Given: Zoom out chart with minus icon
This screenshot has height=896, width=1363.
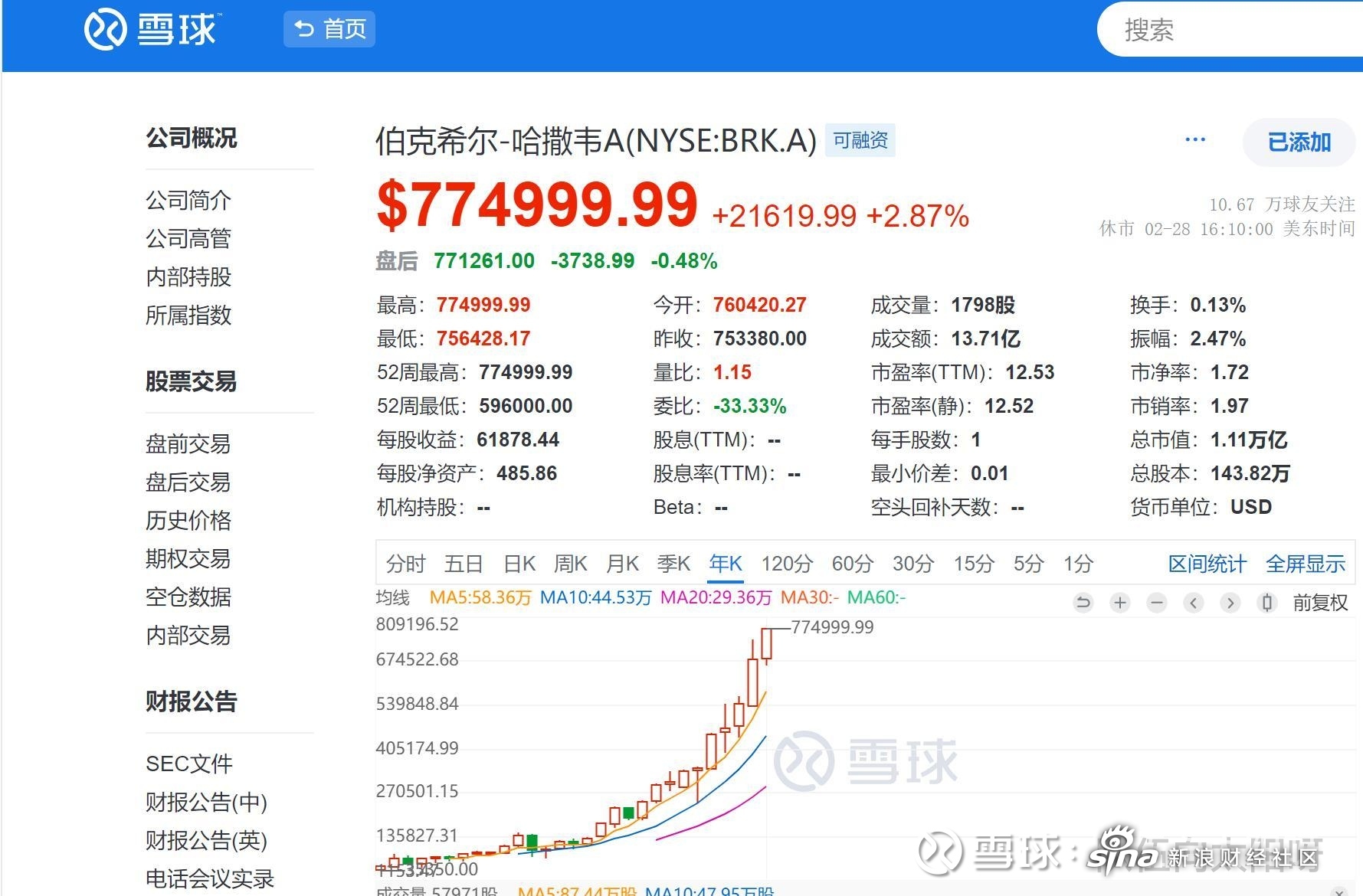Looking at the screenshot, I should tap(1157, 603).
